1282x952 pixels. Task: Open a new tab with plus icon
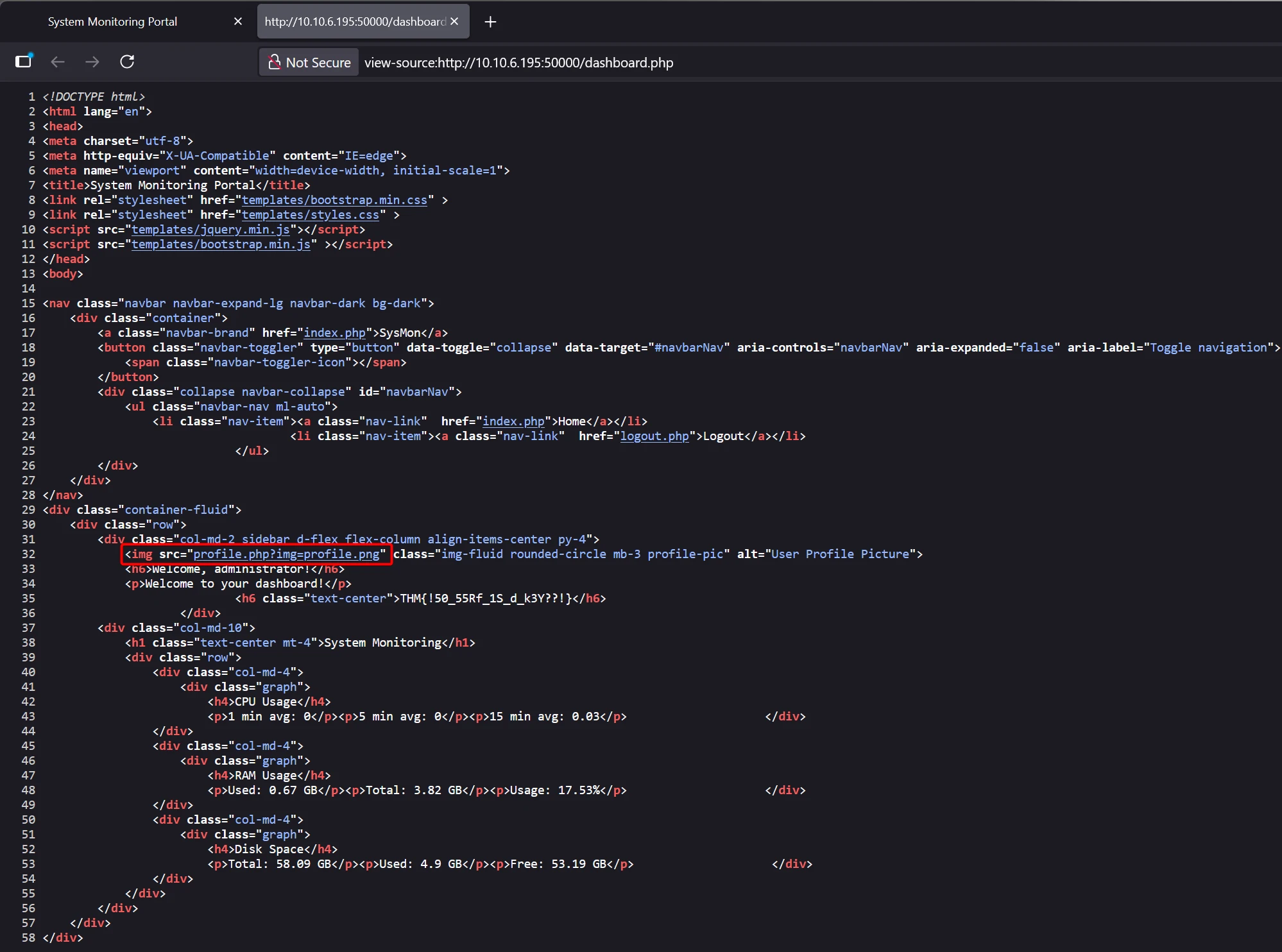tap(490, 22)
